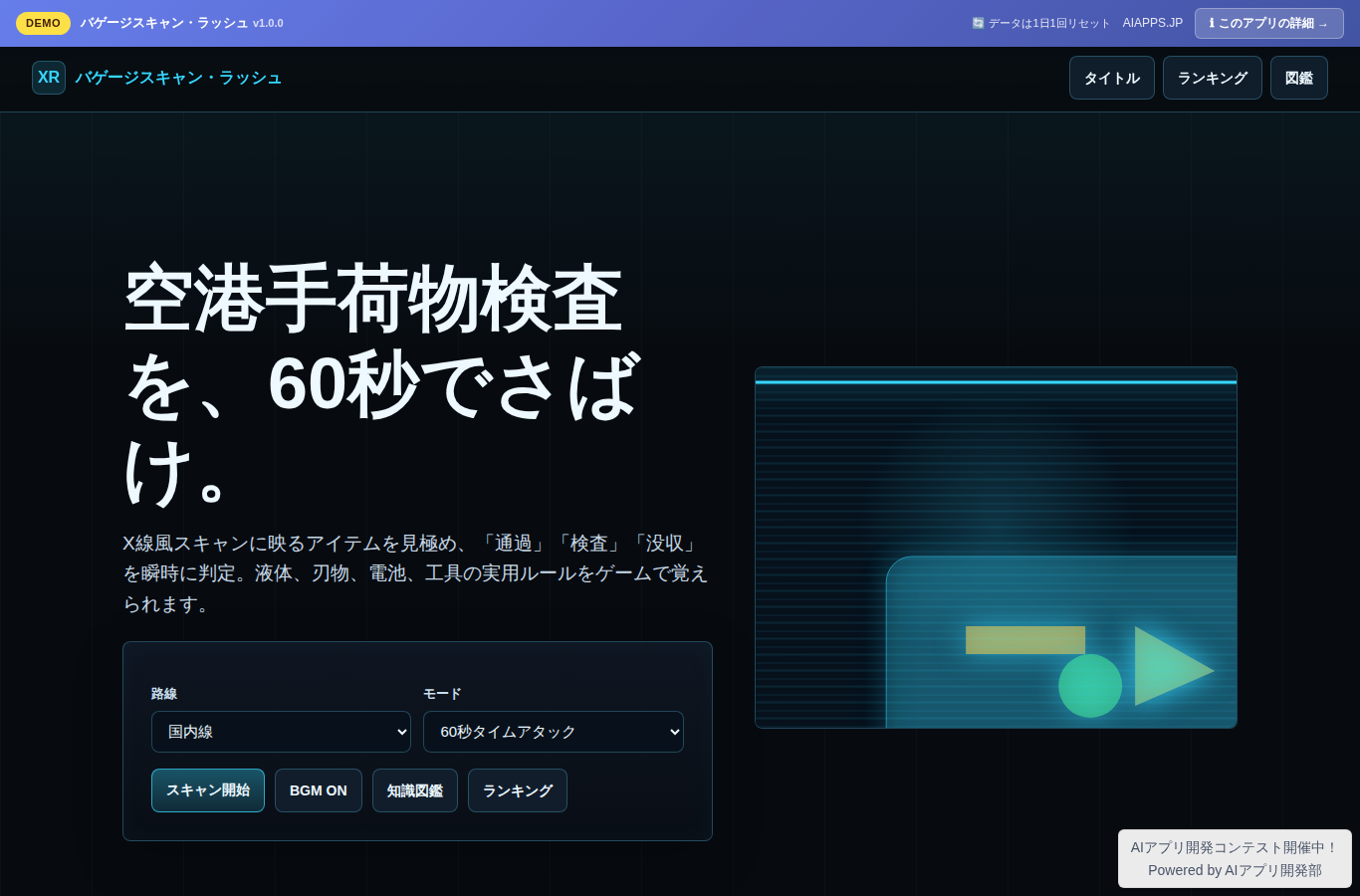Click the v1.0.0 version label
This screenshot has width=1360, height=896.
tap(268, 23)
